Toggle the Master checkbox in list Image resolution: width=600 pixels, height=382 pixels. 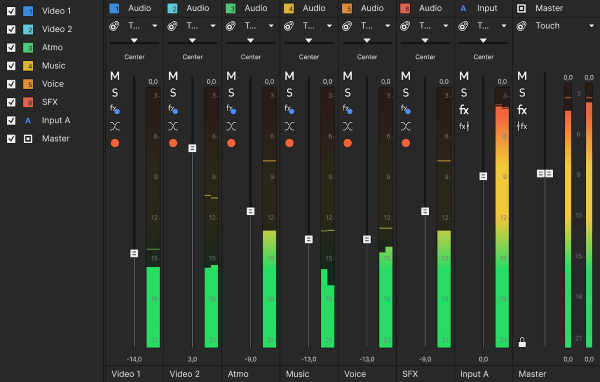(x=11, y=139)
